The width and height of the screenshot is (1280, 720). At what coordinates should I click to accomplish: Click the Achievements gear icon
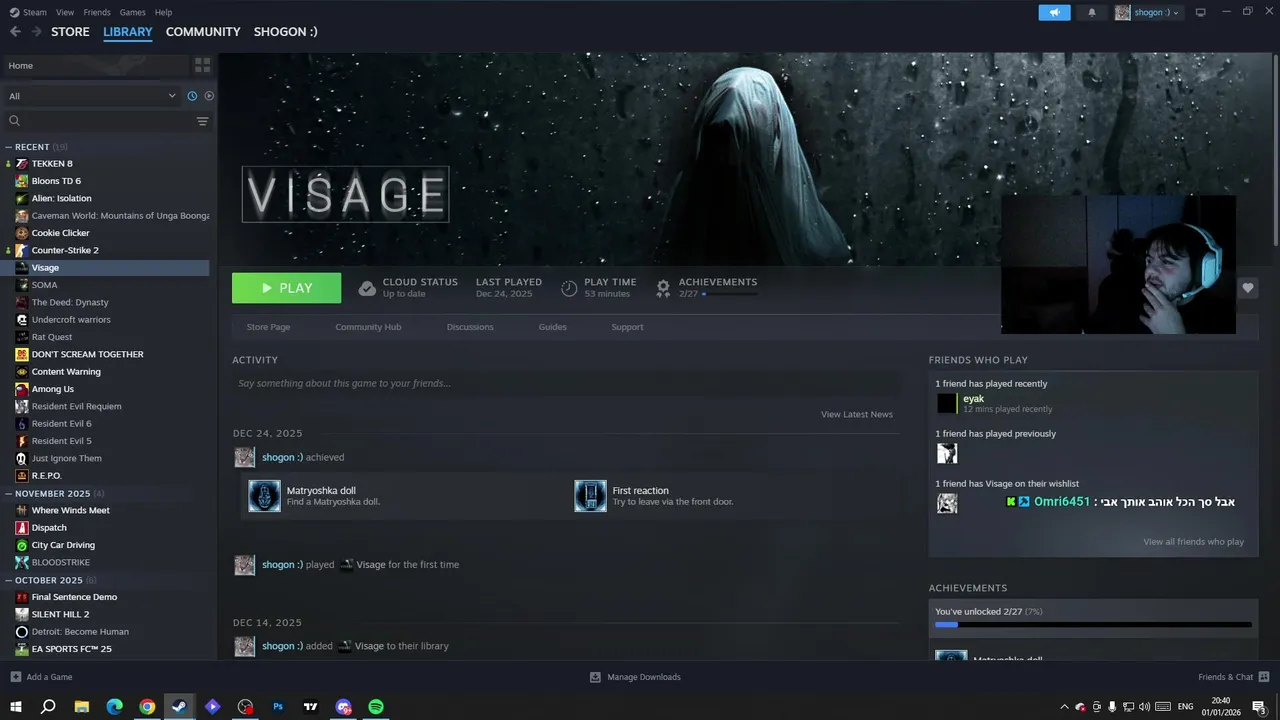coord(663,288)
